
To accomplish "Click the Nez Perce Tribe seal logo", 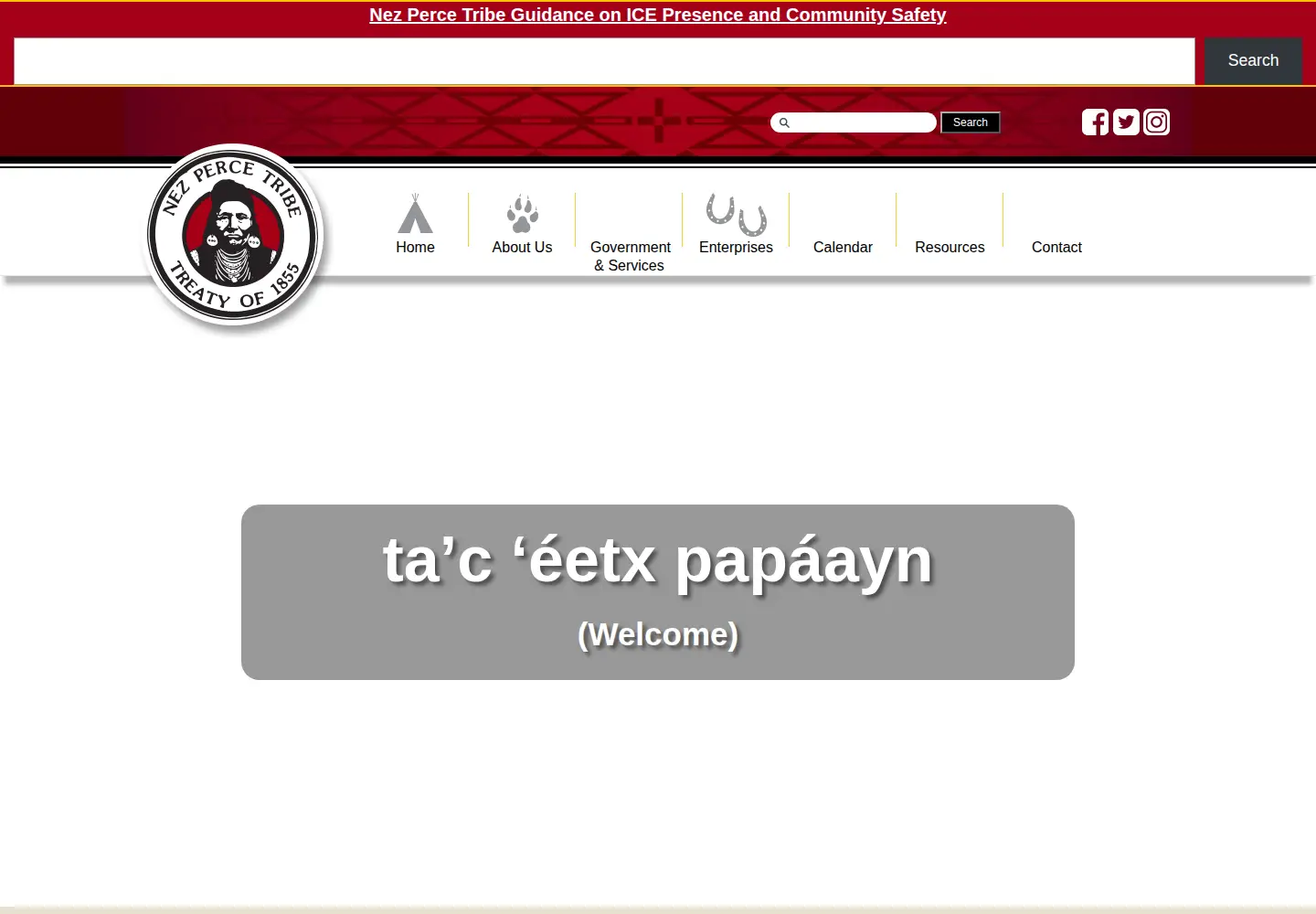I will [x=234, y=236].
